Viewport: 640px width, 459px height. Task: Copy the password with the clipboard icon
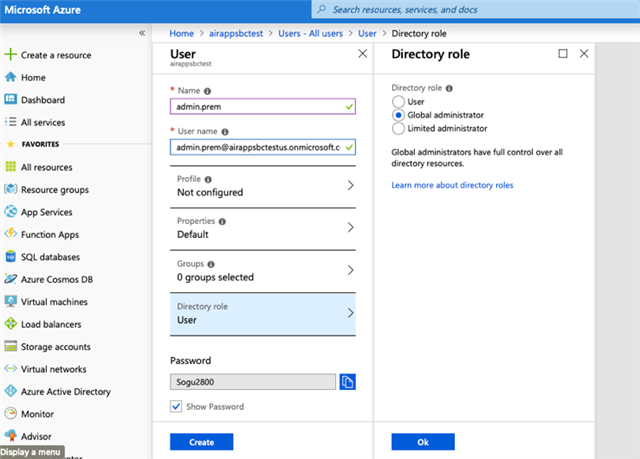point(347,382)
